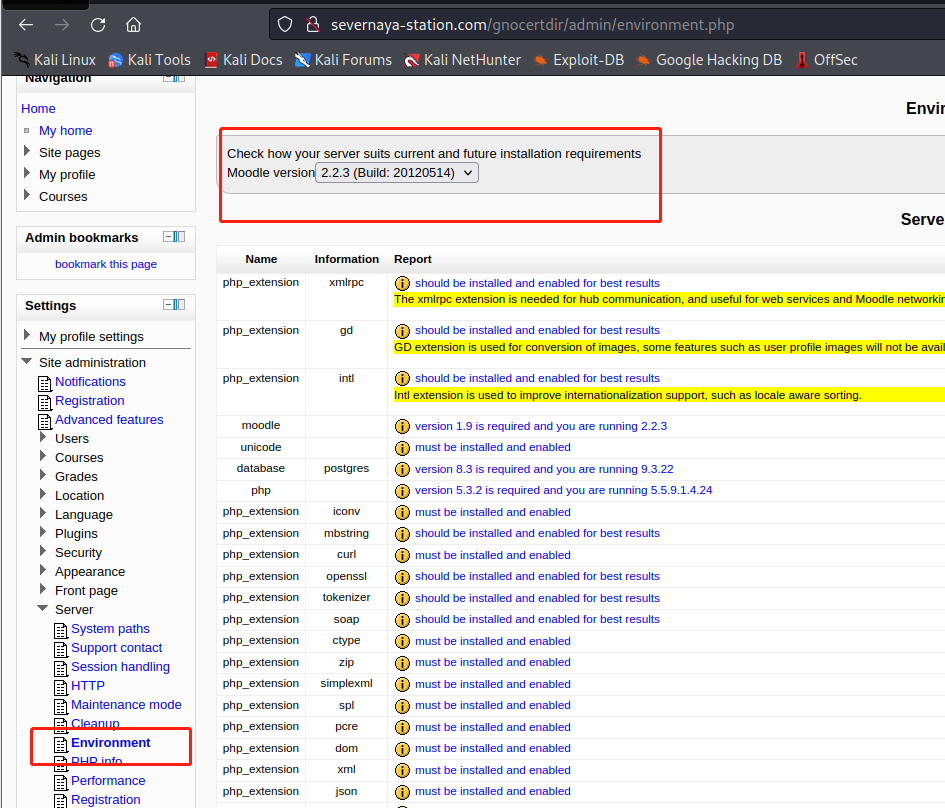Open the OffSec bookmark
The image size is (945, 808).
827,60
